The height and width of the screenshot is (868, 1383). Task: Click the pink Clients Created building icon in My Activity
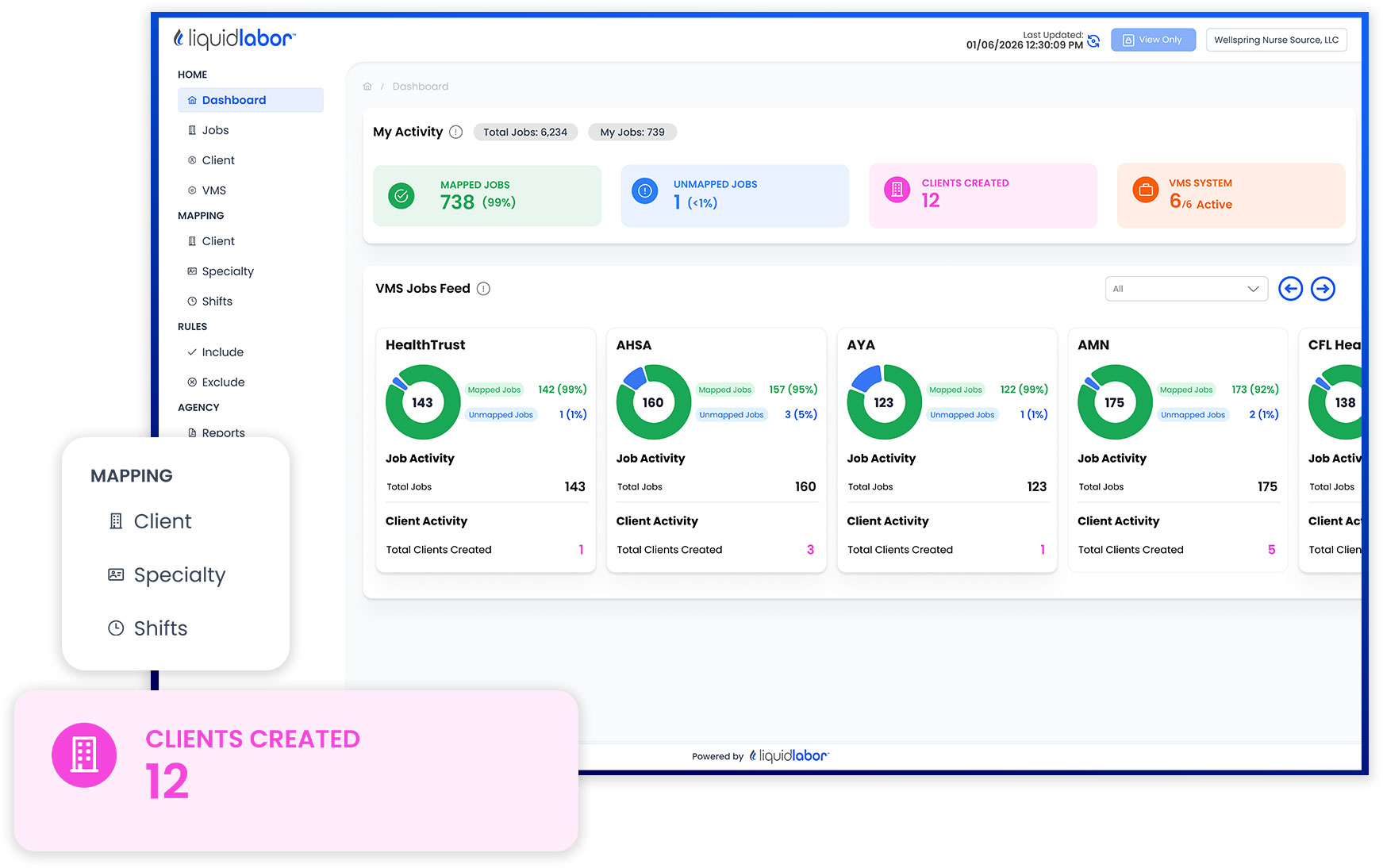tap(897, 190)
